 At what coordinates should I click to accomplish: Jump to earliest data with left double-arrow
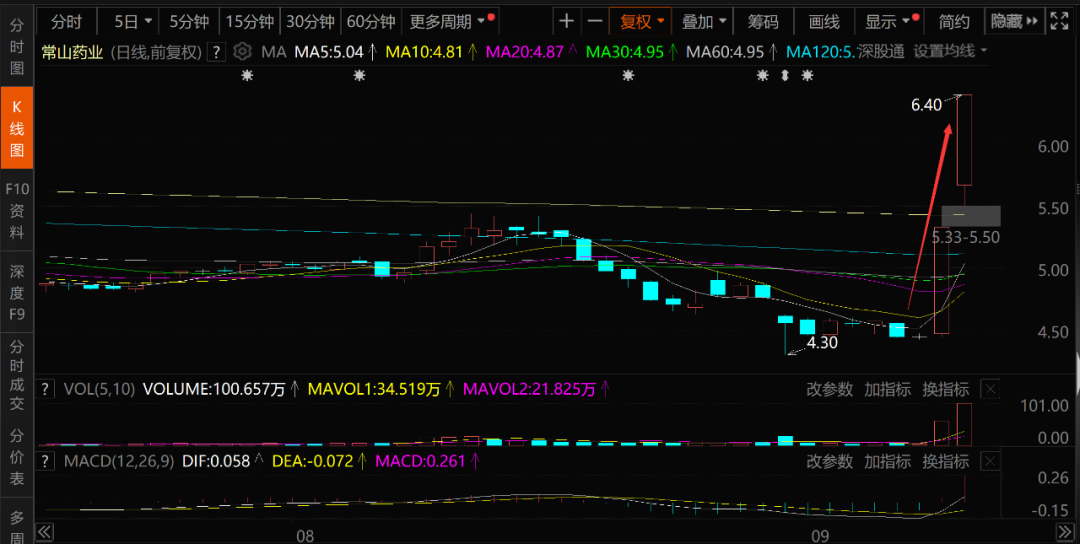point(45,532)
